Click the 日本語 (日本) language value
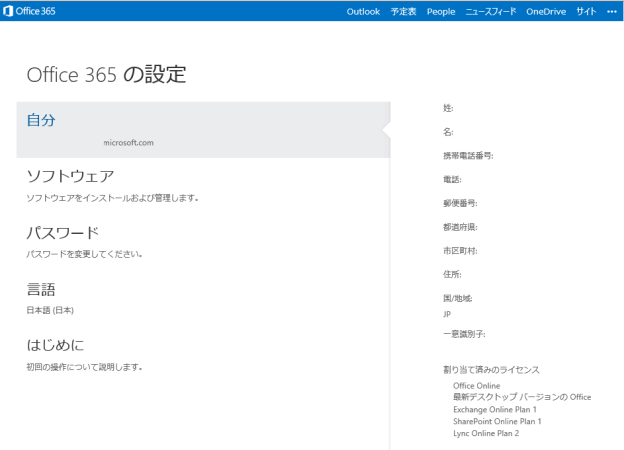The height and width of the screenshot is (450, 624). pos(50,310)
